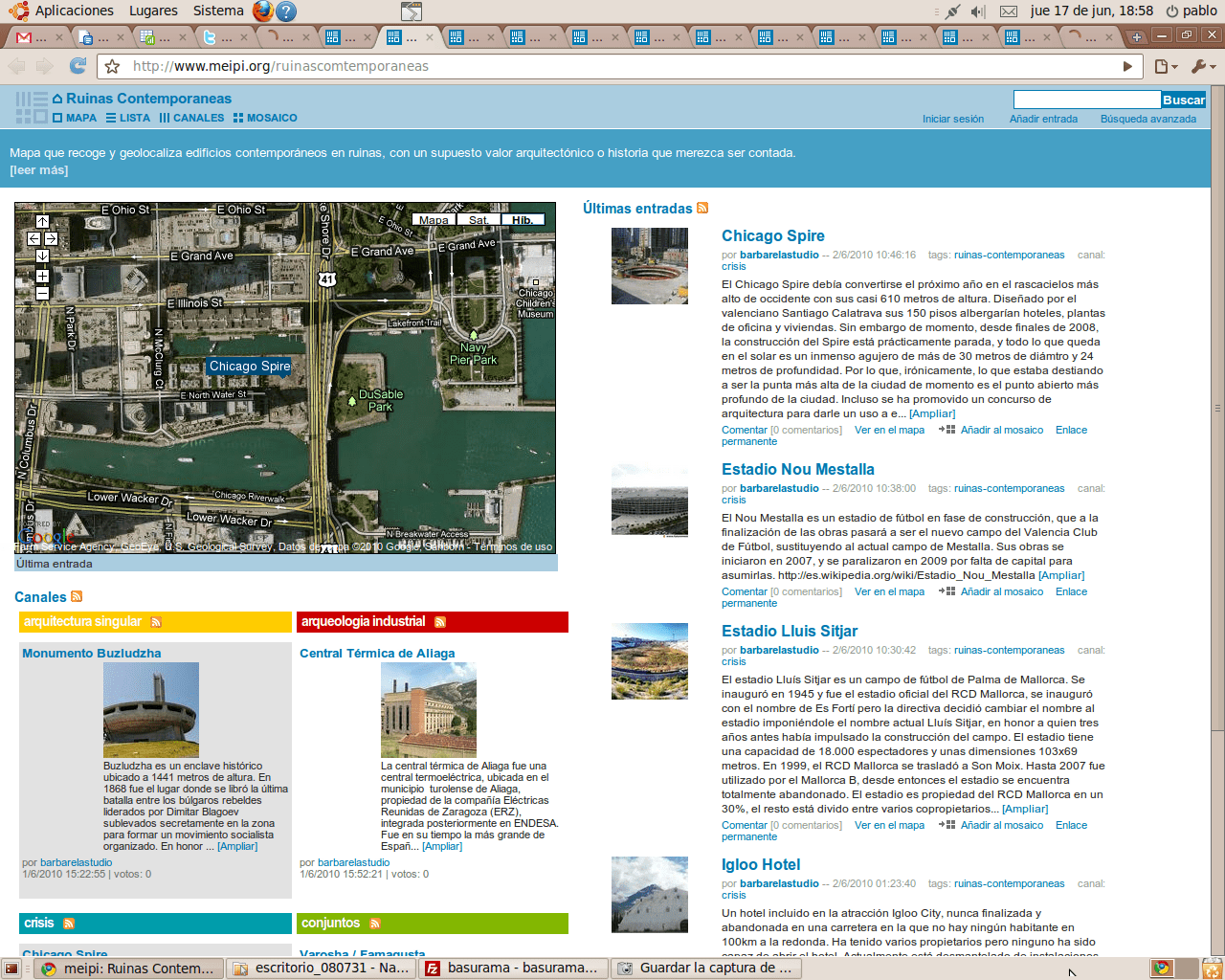Image resolution: width=1225 pixels, height=980 pixels.
Task: Open the Búsqueda avanzada link
Action: click(1148, 119)
